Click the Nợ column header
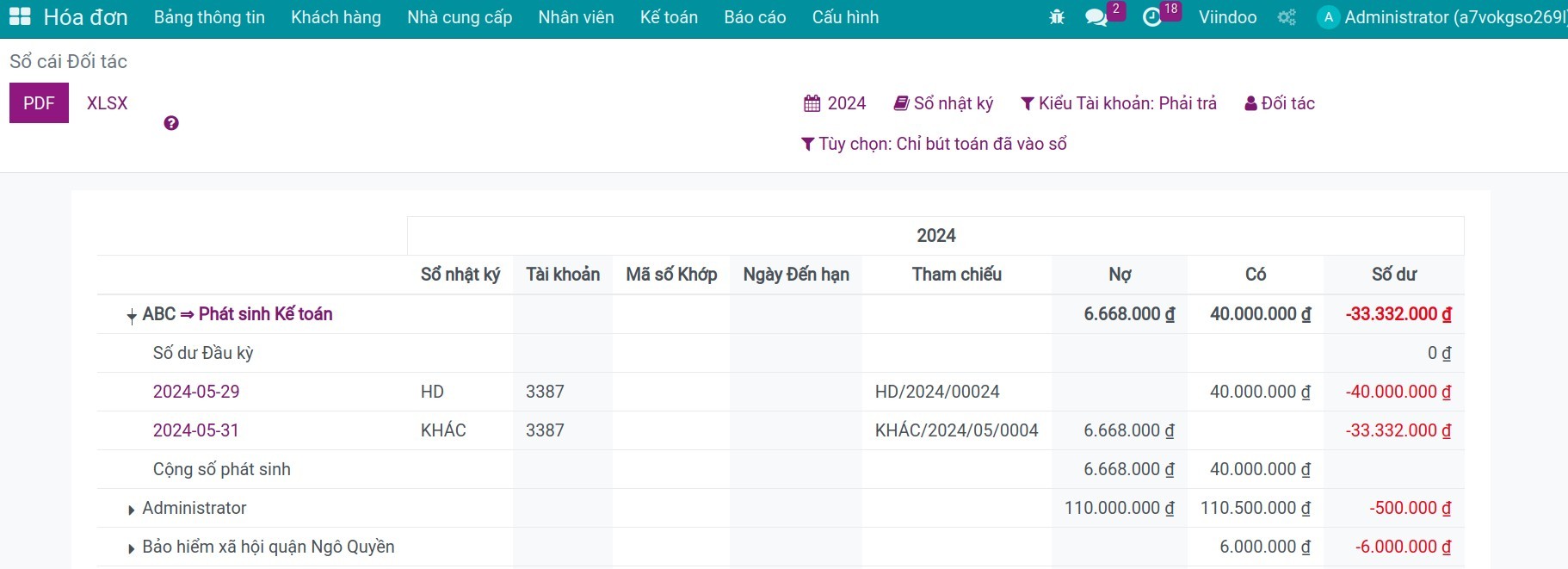The height and width of the screenshot is (569, 1568). point(1120,275)
